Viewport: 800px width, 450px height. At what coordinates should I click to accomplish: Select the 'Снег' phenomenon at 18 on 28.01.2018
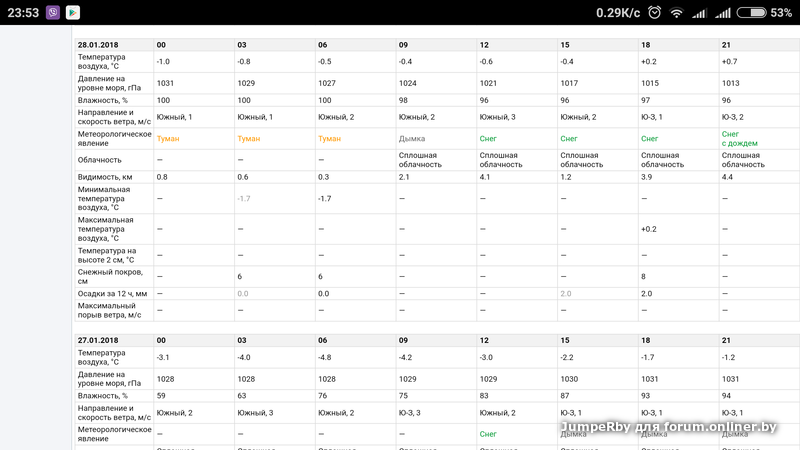[649, 139]
